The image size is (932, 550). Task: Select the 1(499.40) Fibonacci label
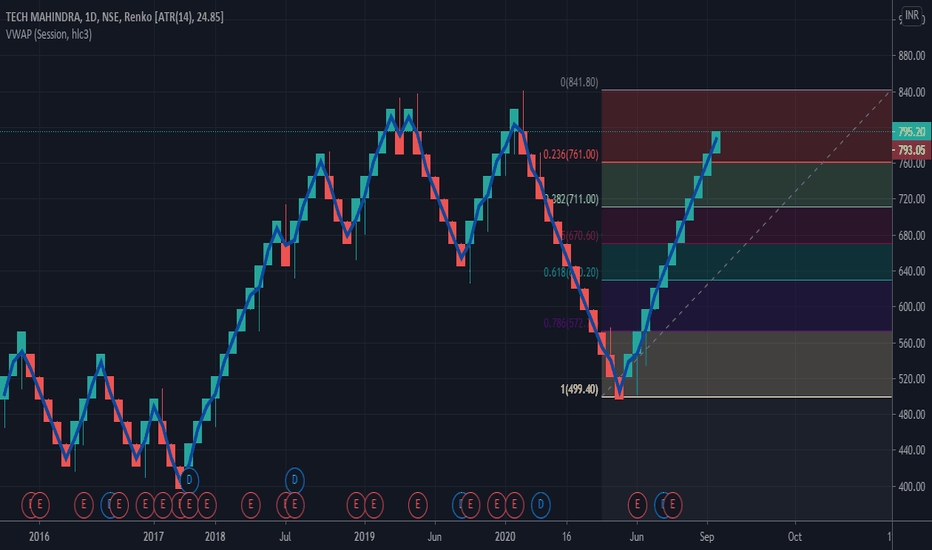579,389
